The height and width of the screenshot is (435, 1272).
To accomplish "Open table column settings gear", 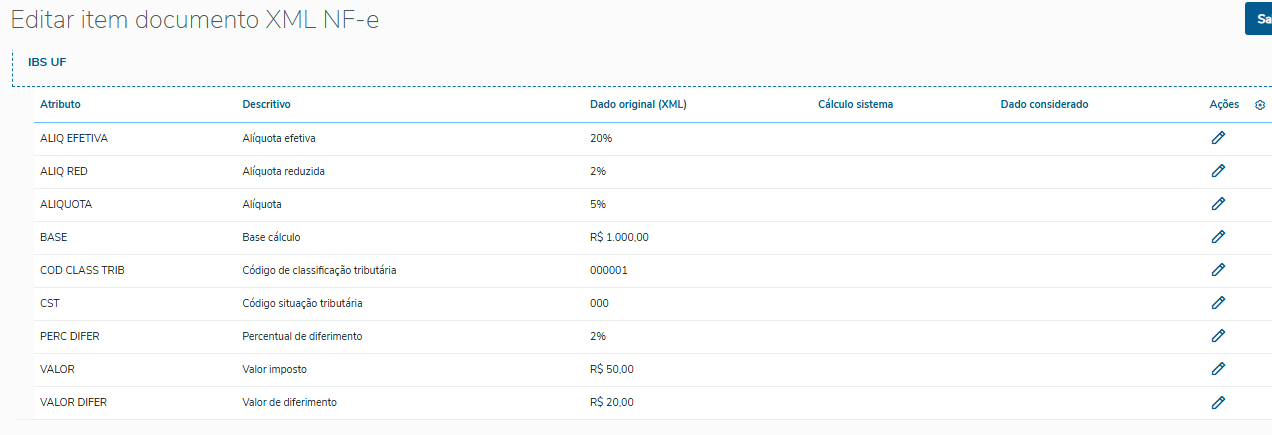I will click(x=1260, y=105).
